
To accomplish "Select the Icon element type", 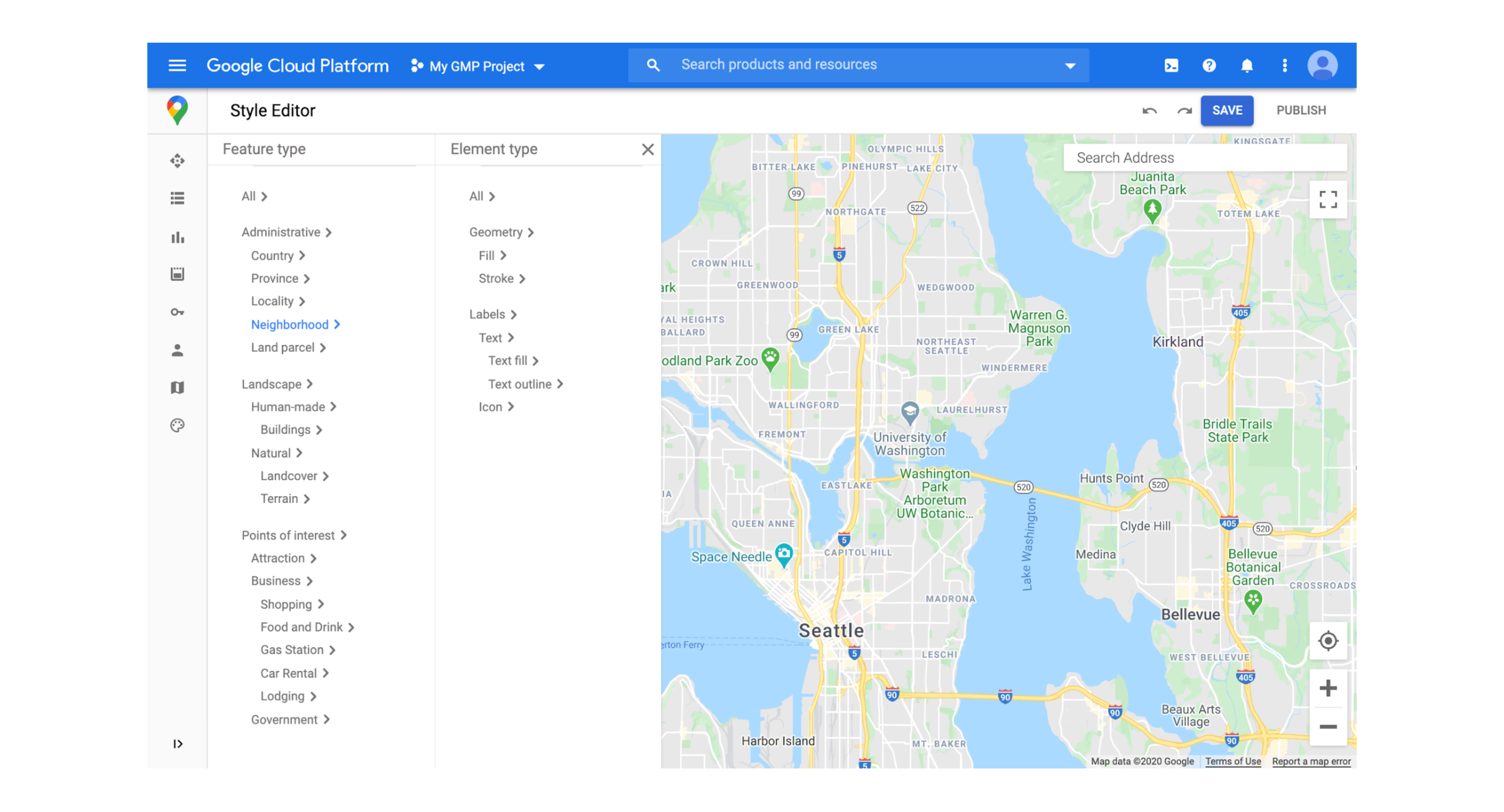I will [x=496, y=407].
